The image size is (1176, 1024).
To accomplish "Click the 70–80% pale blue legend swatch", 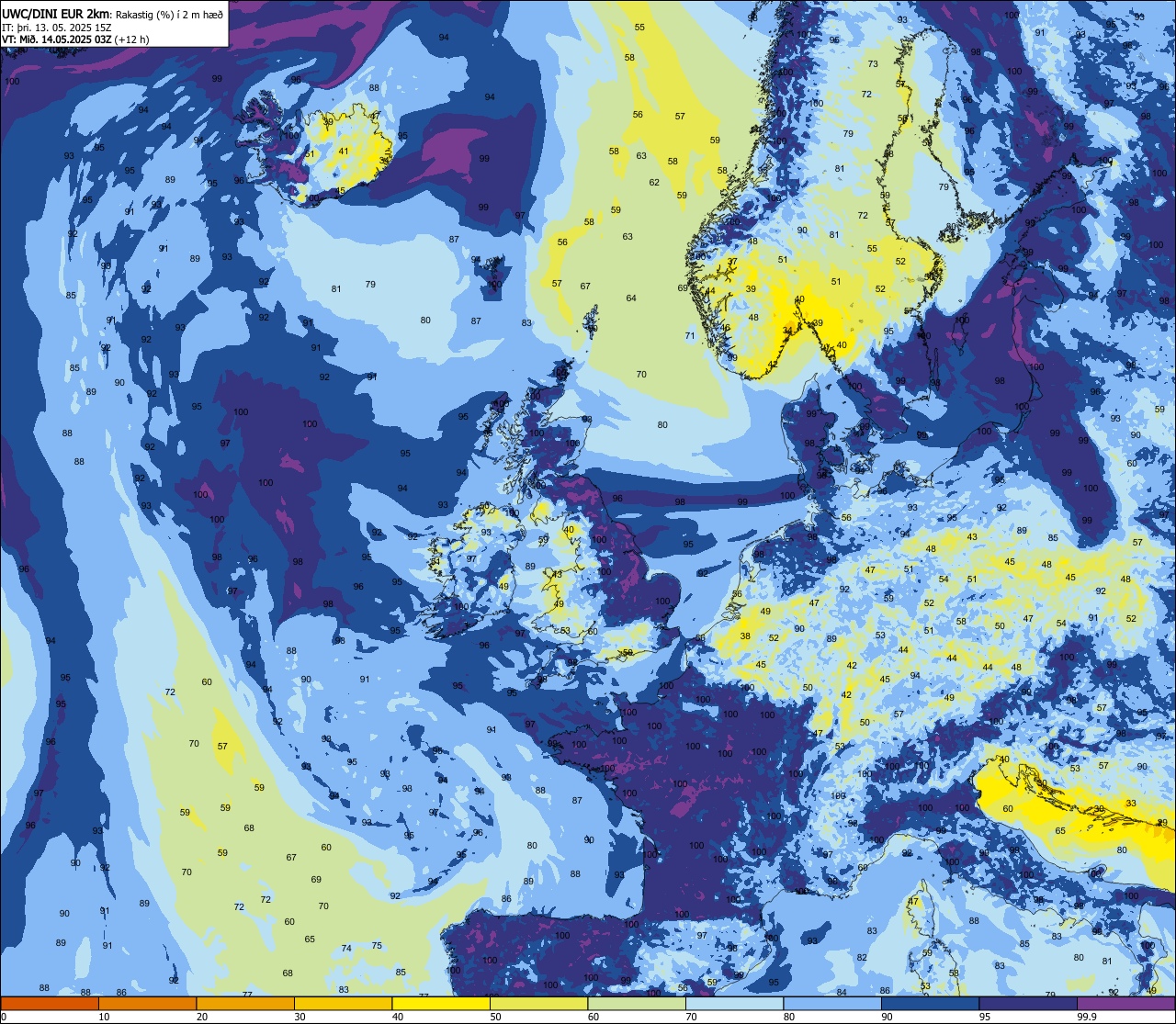I will tap(735, 1004).
